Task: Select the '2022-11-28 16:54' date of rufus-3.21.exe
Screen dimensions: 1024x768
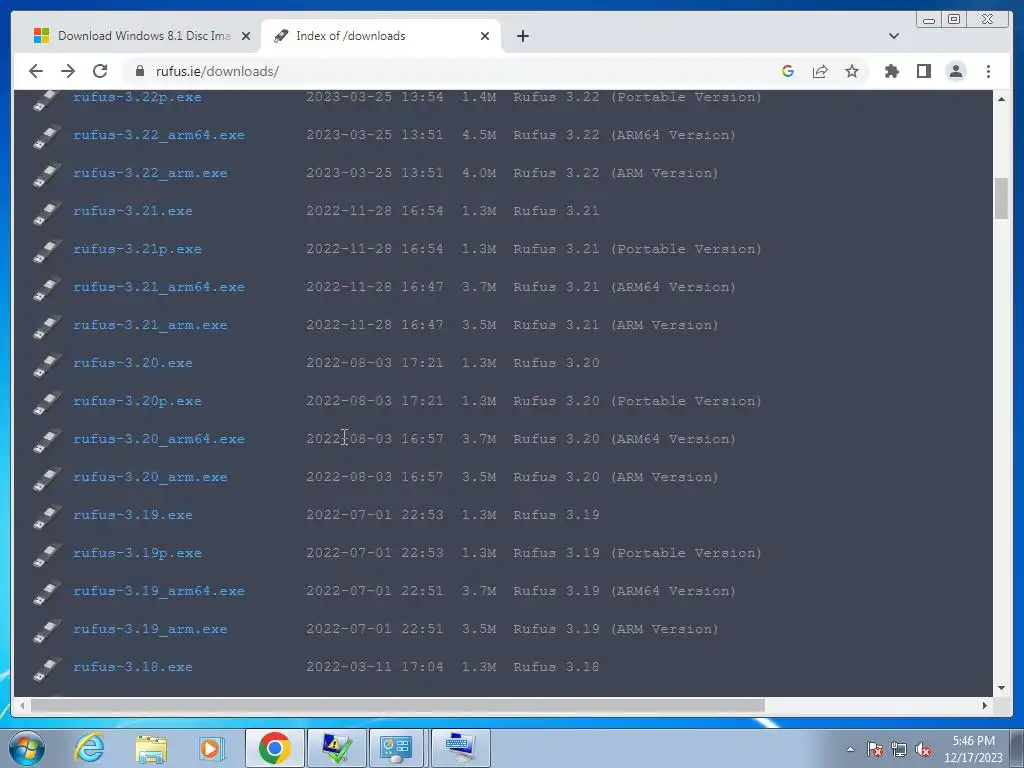Action: pyautogui.click(x=374, y=211)
